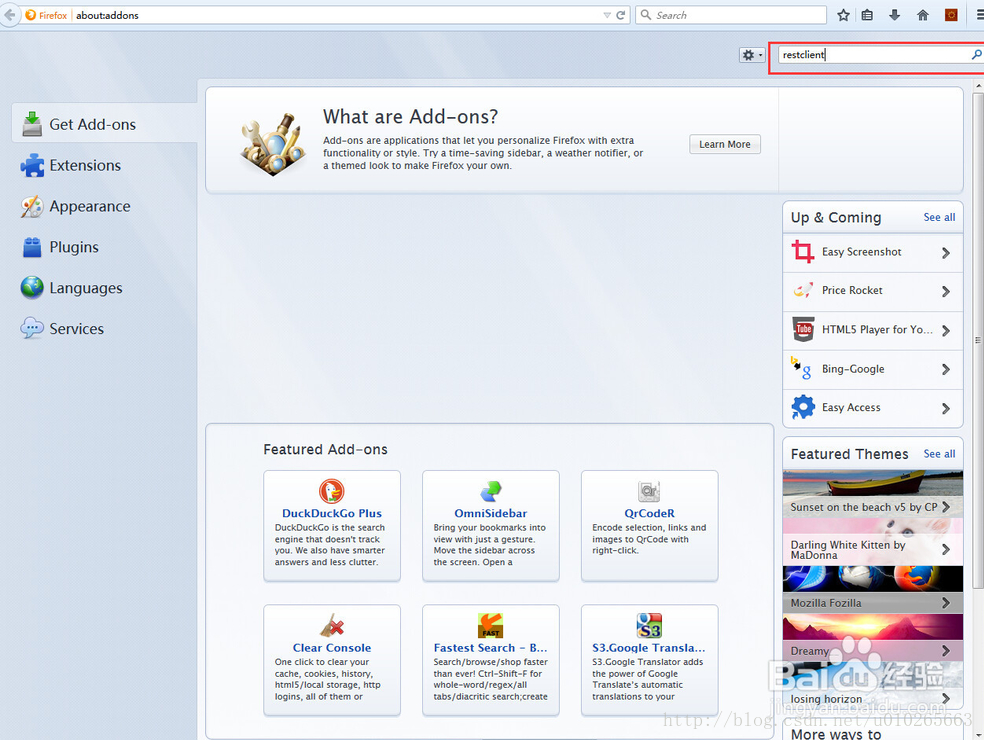The width and height of the screenshot is (984, 740).
Task: Expand Easy Access row chevron
Action: pyautogui.click(x=946, y=409)
